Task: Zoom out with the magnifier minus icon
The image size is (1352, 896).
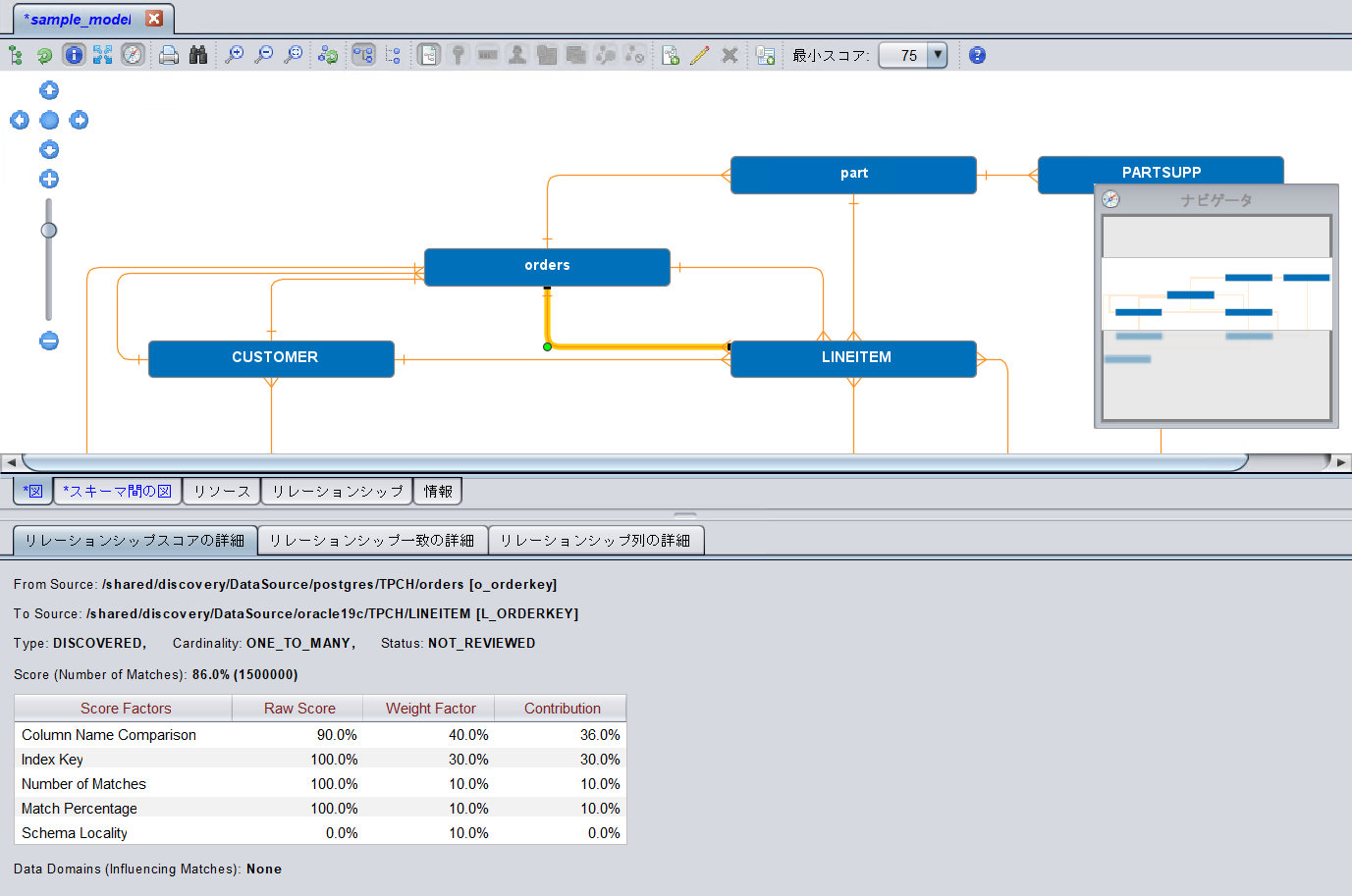Action: [263, 55]
